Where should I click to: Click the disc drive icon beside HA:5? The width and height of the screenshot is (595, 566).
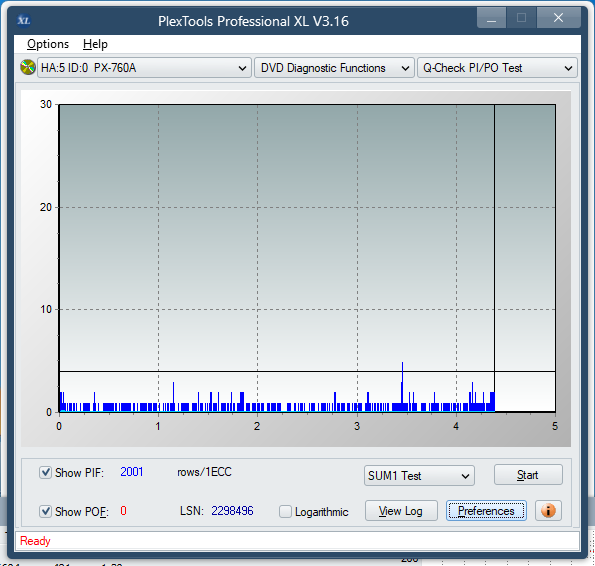[28, 68]
